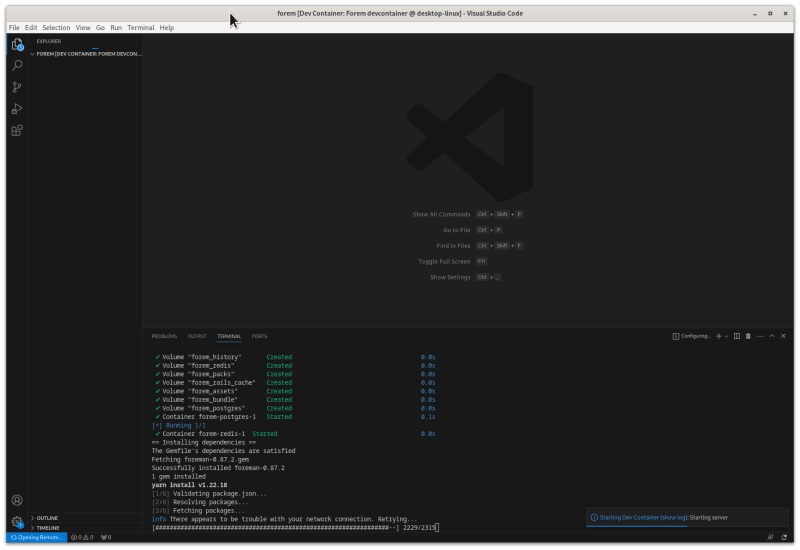Click '[3/6] Fetching packages...' terminal line
This screenshot has height=550, width=800.
tap(198, 511)
